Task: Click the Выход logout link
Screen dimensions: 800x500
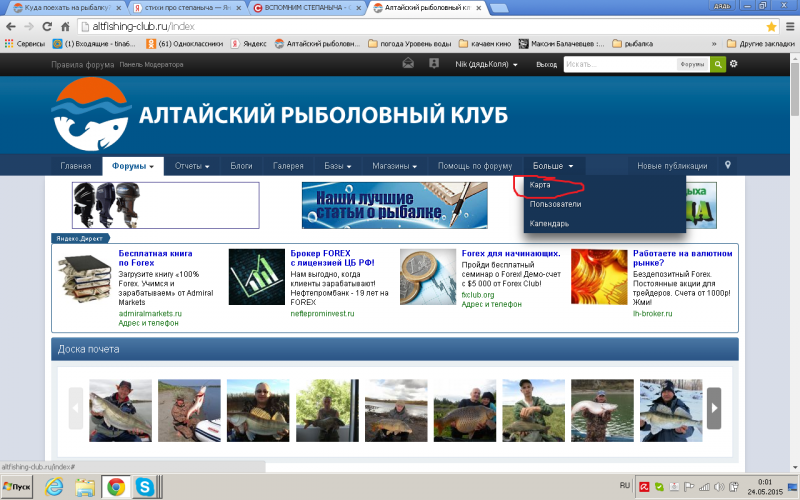Action: coord(546,64)
